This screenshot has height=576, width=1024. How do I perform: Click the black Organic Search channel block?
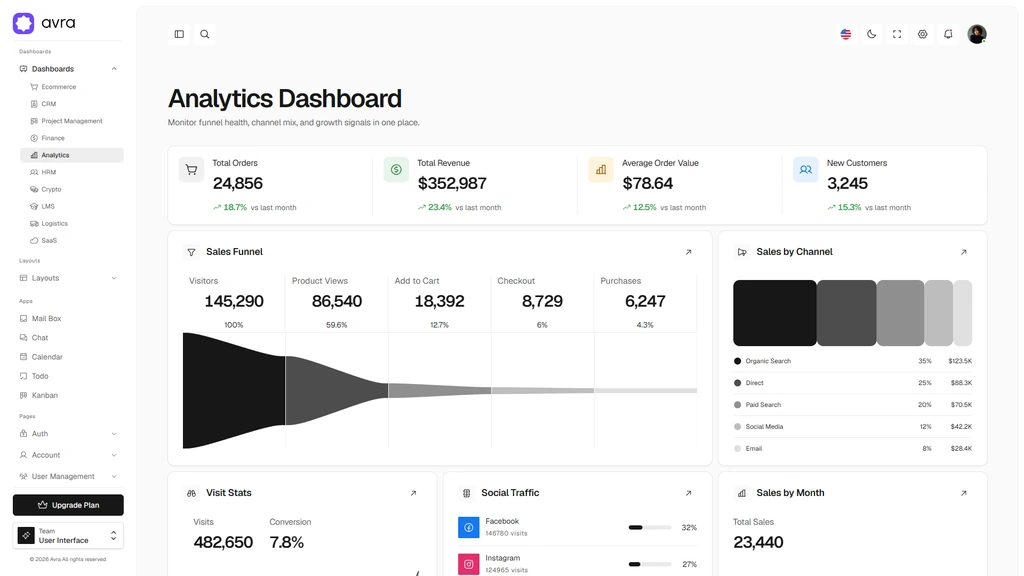pos(775,313)
